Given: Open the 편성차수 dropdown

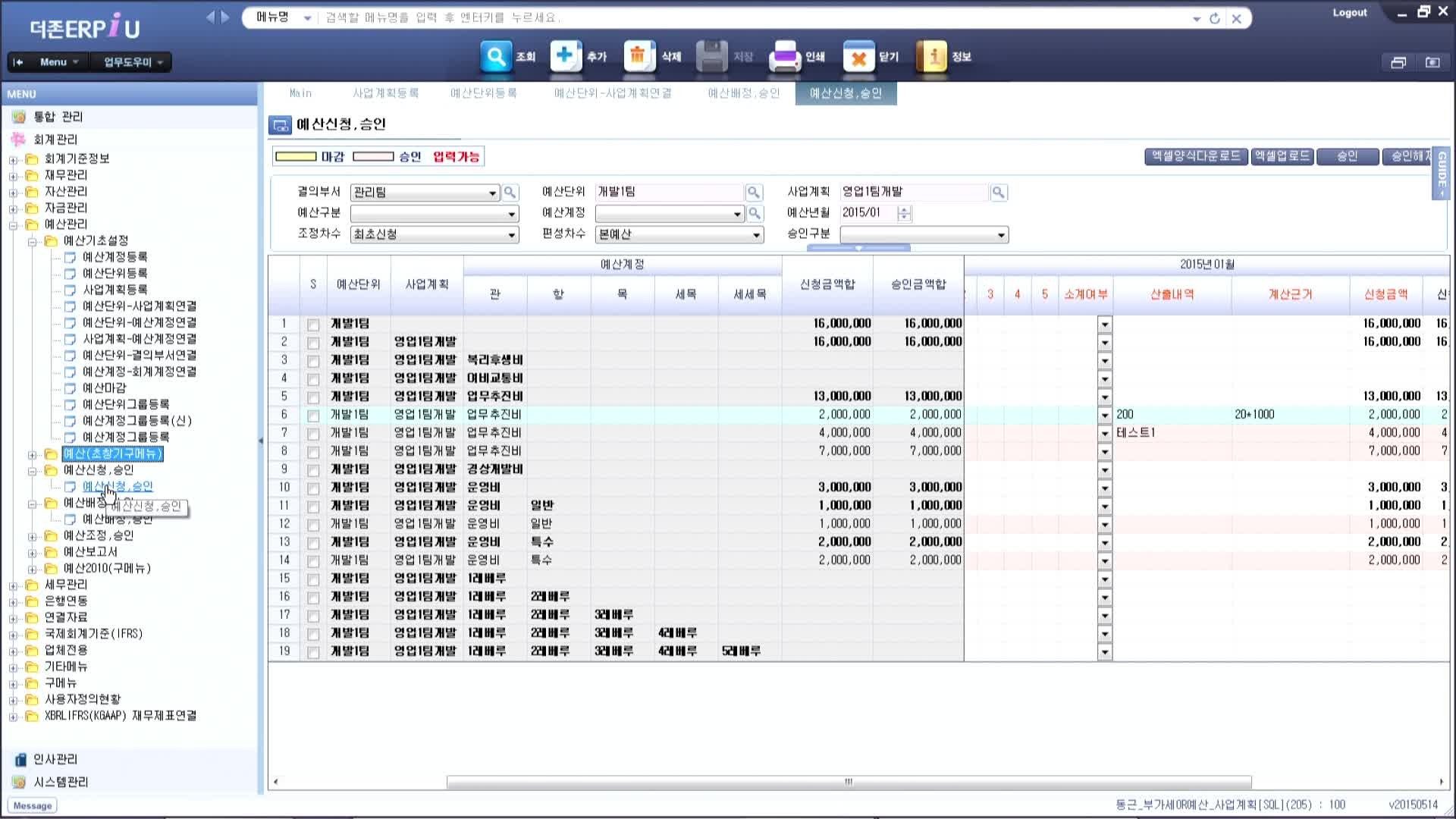Looking at the screenshot, I should (756, 236).
